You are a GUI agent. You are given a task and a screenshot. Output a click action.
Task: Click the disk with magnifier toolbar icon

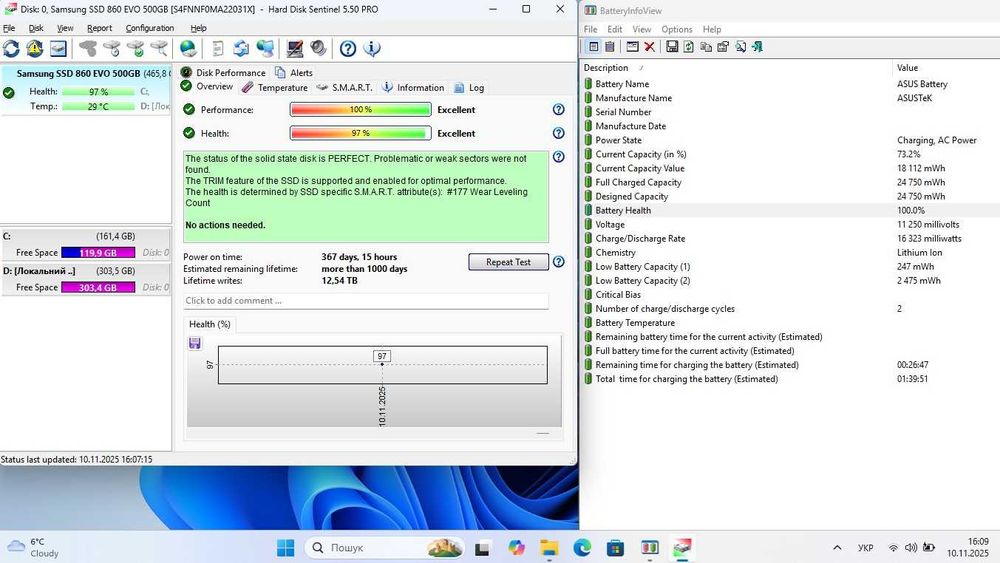(x=159, y=48)
